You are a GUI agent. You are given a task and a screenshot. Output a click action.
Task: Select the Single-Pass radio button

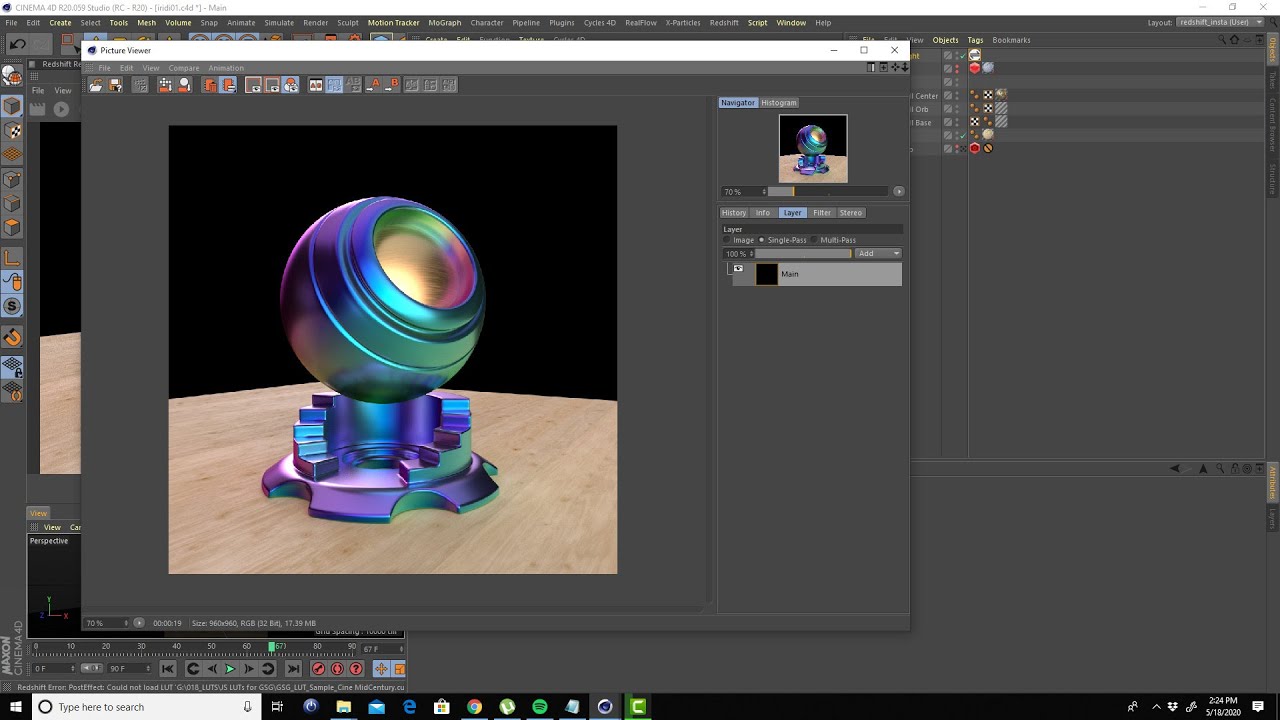click(762, 240)
